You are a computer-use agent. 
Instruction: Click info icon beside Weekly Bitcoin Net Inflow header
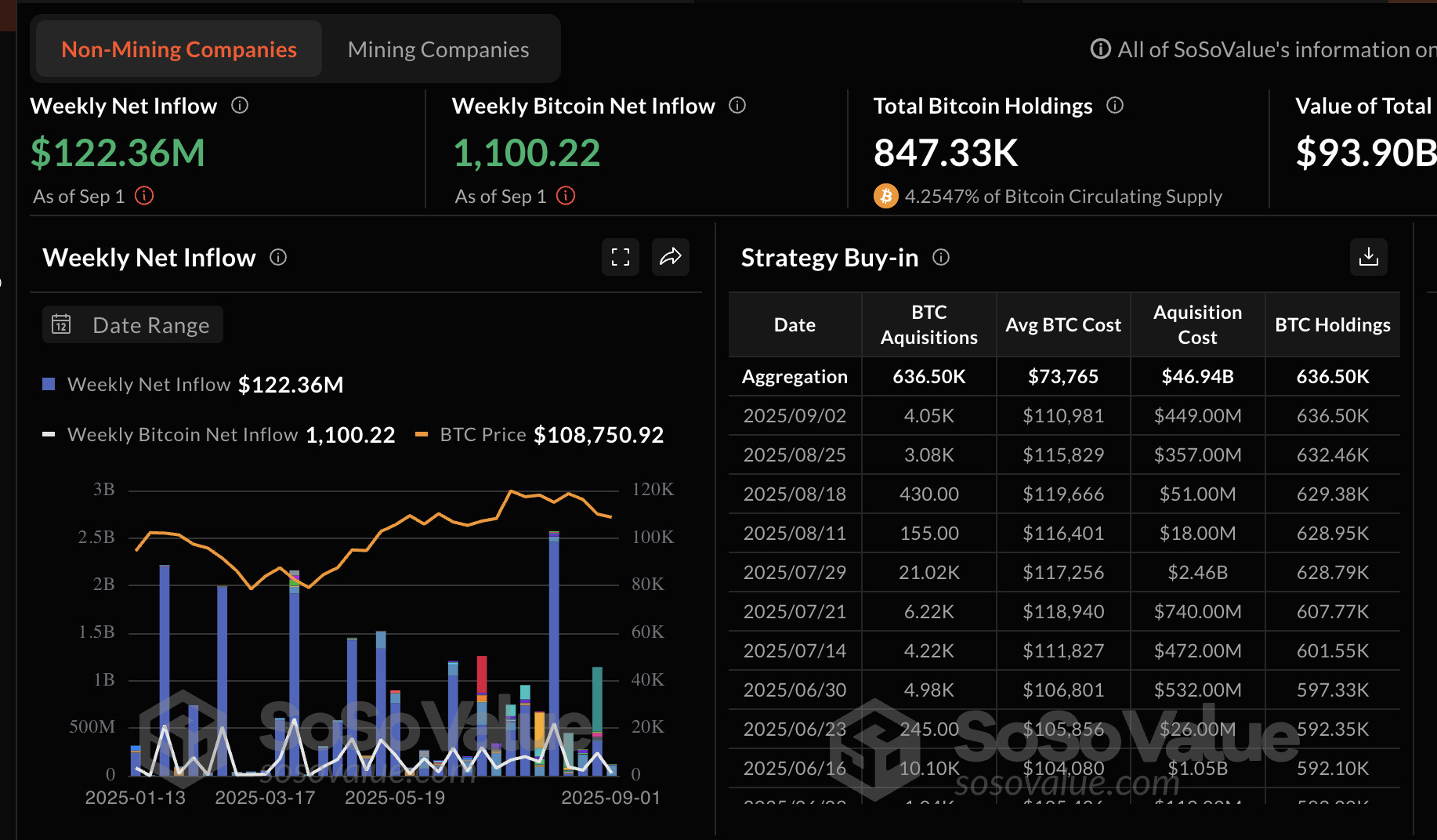pos(737,105)
